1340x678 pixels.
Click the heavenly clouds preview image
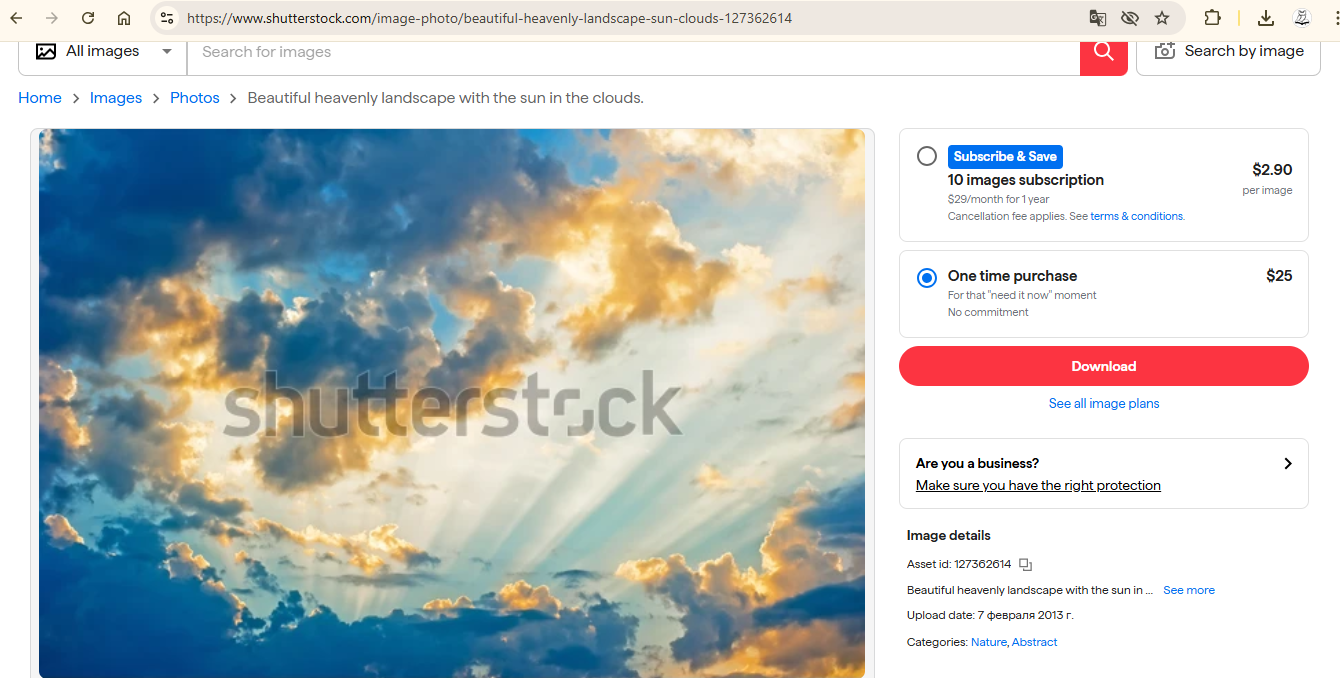click(452, 403)
